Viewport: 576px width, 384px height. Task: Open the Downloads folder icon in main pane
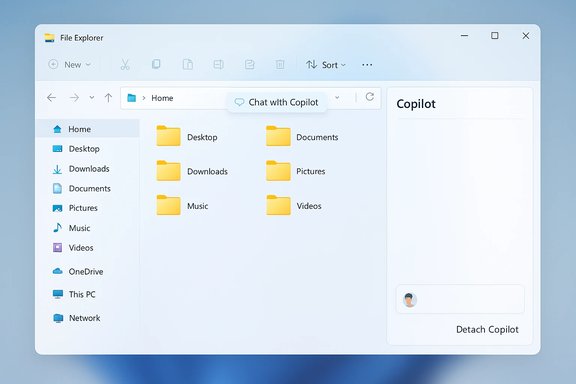click(168, 171)
